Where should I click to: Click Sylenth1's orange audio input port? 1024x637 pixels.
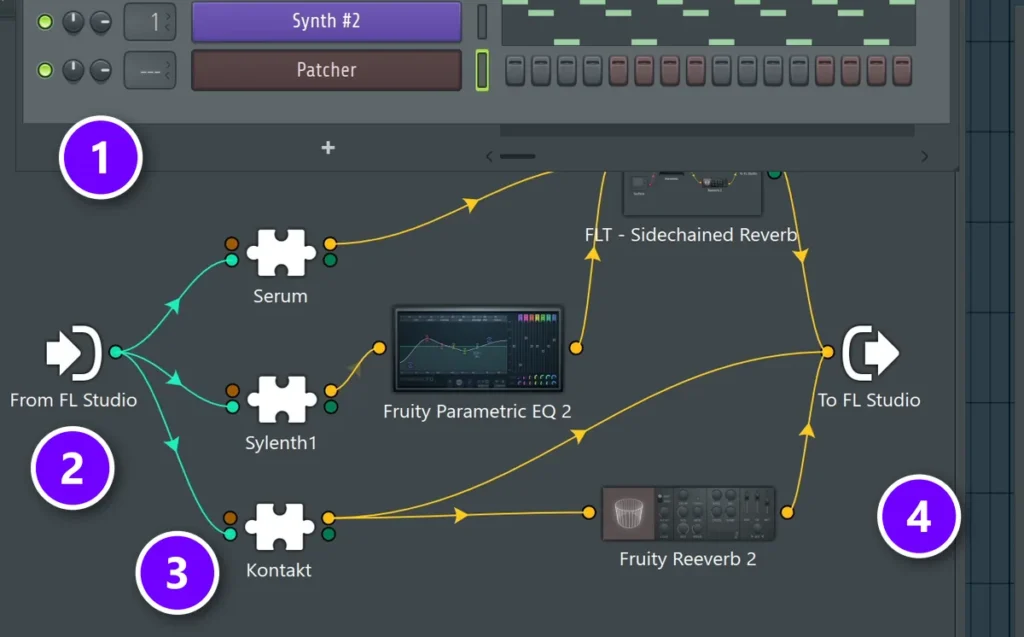click(232, 391)
